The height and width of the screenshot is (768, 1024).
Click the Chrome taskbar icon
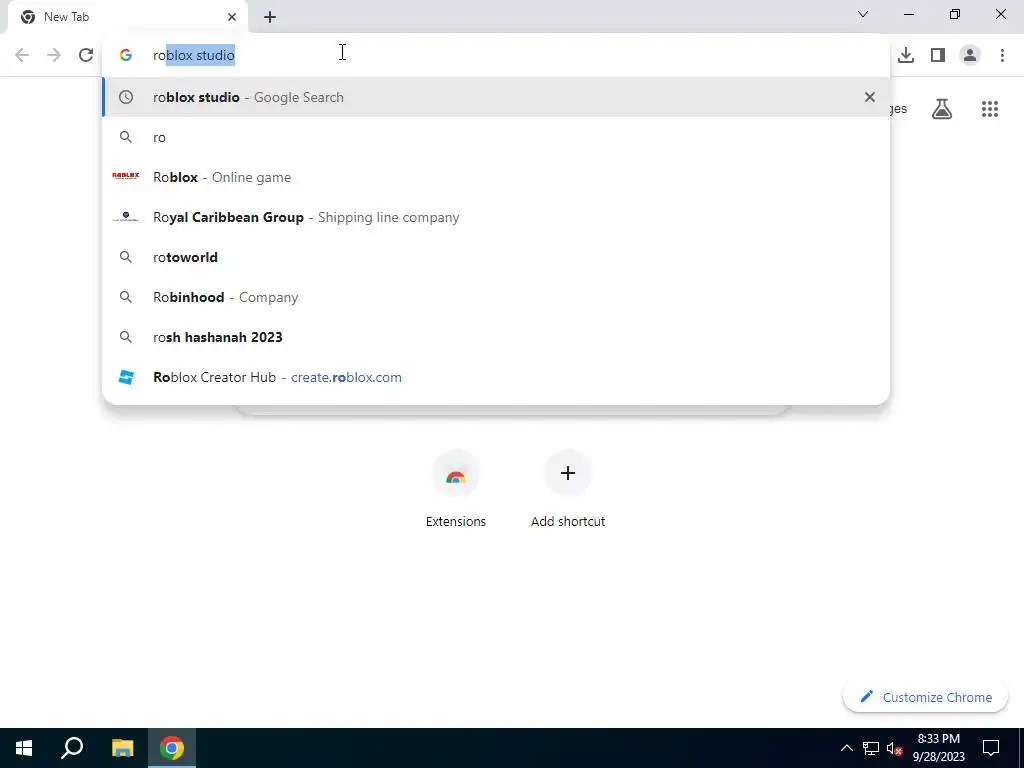[172, 748]
